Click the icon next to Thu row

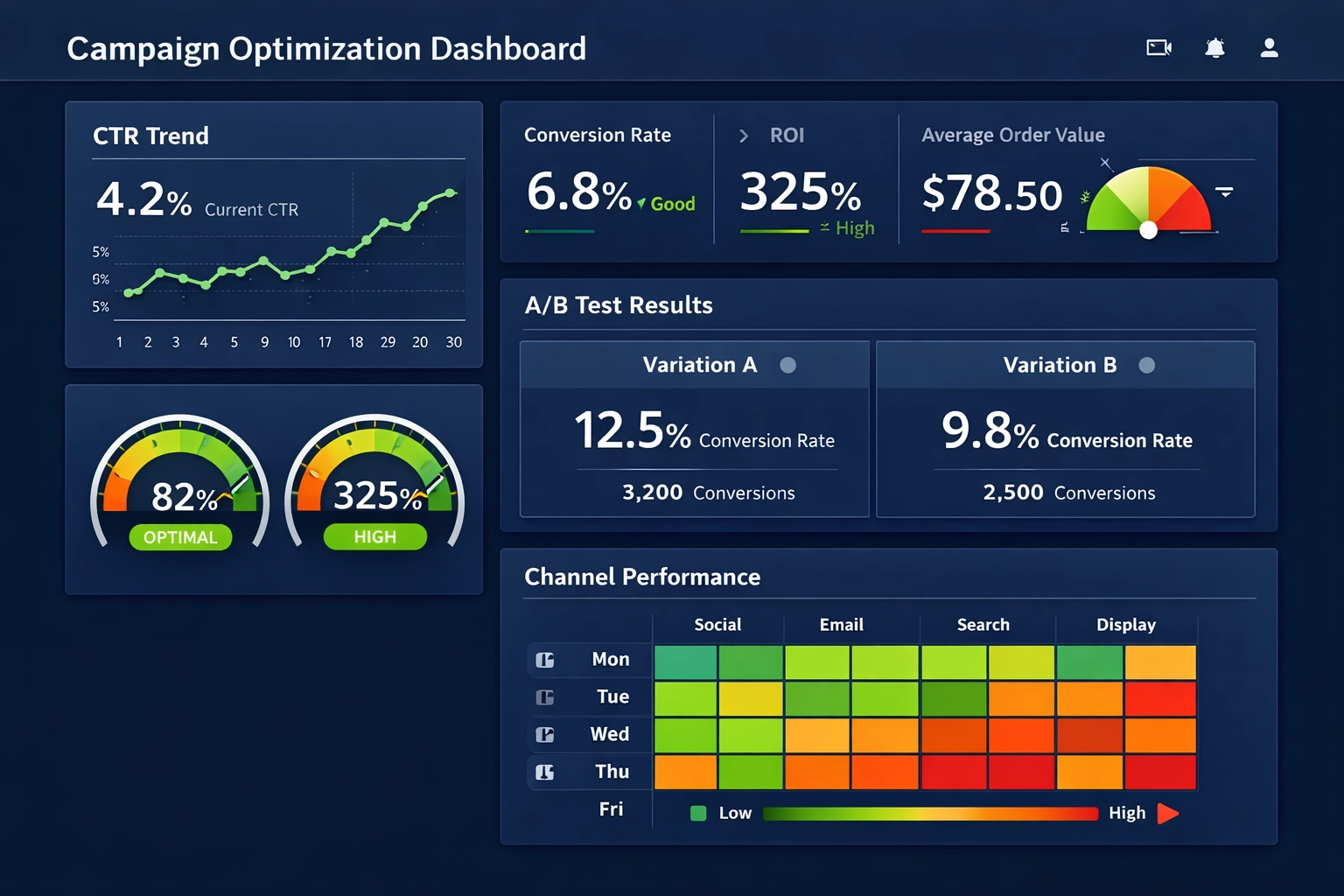coord(546,772)
